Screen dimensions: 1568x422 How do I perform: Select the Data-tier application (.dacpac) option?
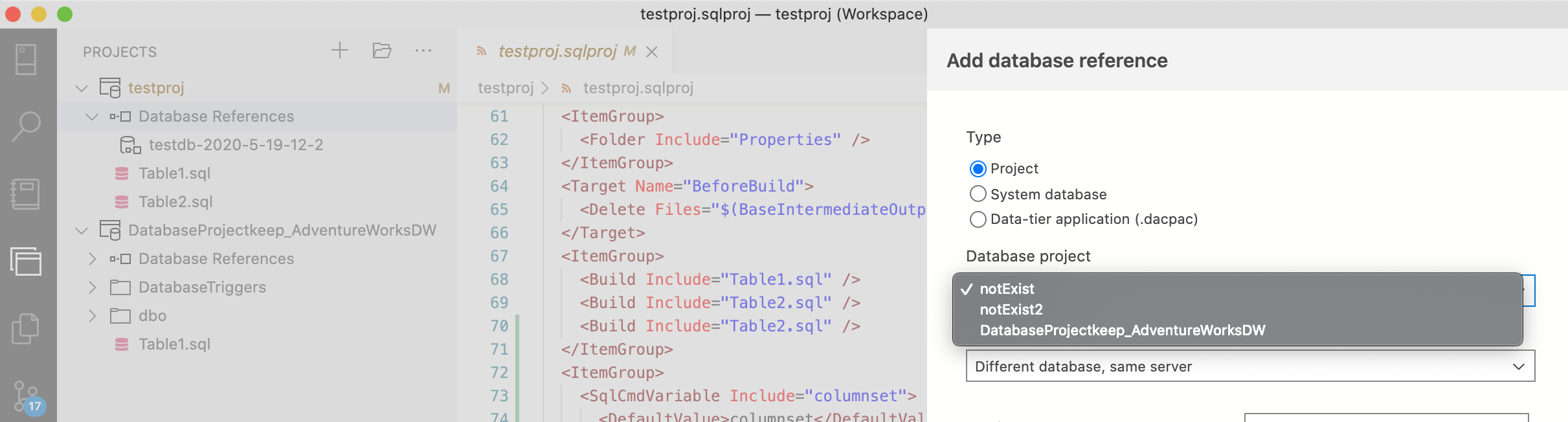tap(978, 219)
